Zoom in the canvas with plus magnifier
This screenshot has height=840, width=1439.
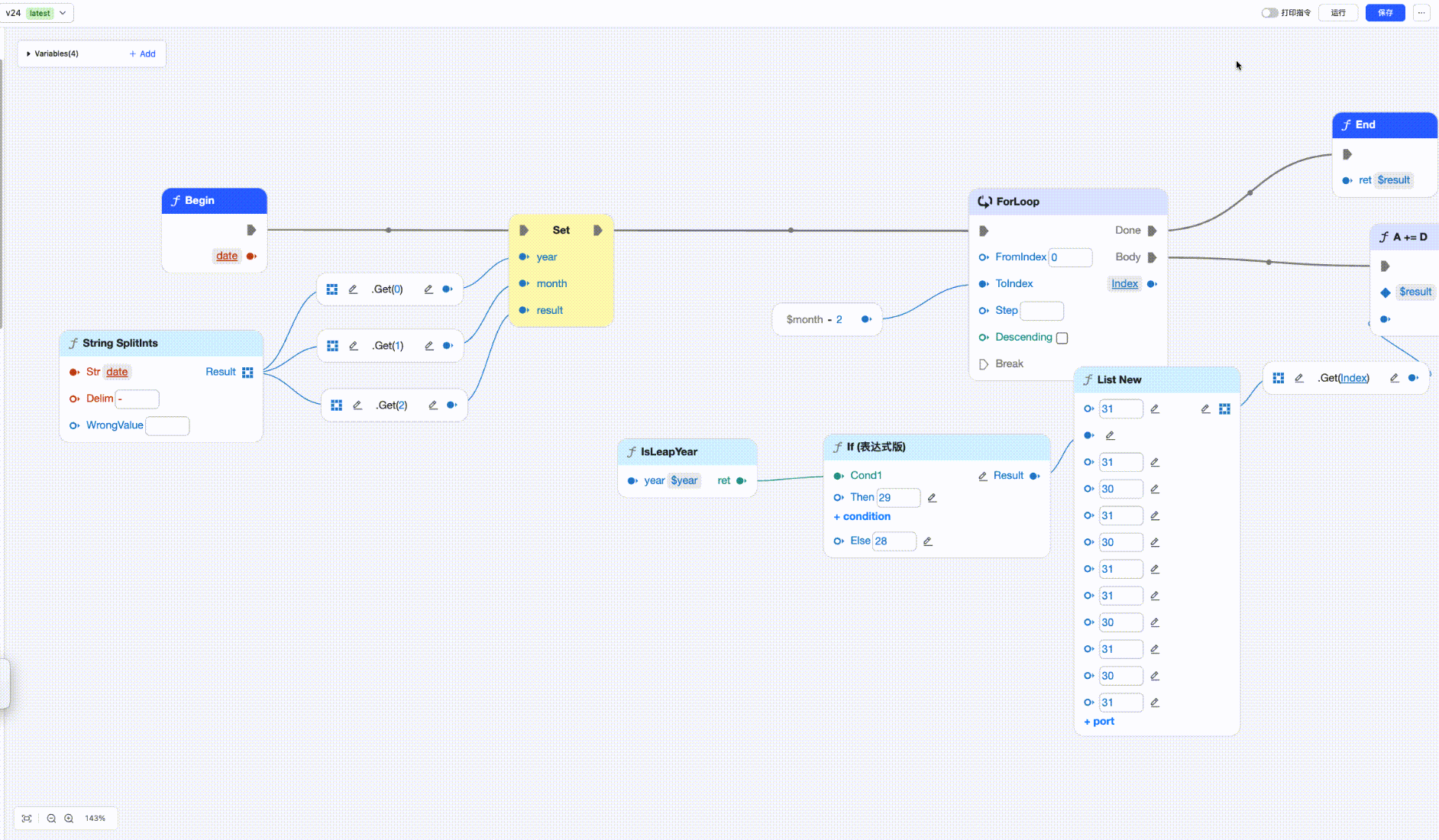(x=69, y=818)
